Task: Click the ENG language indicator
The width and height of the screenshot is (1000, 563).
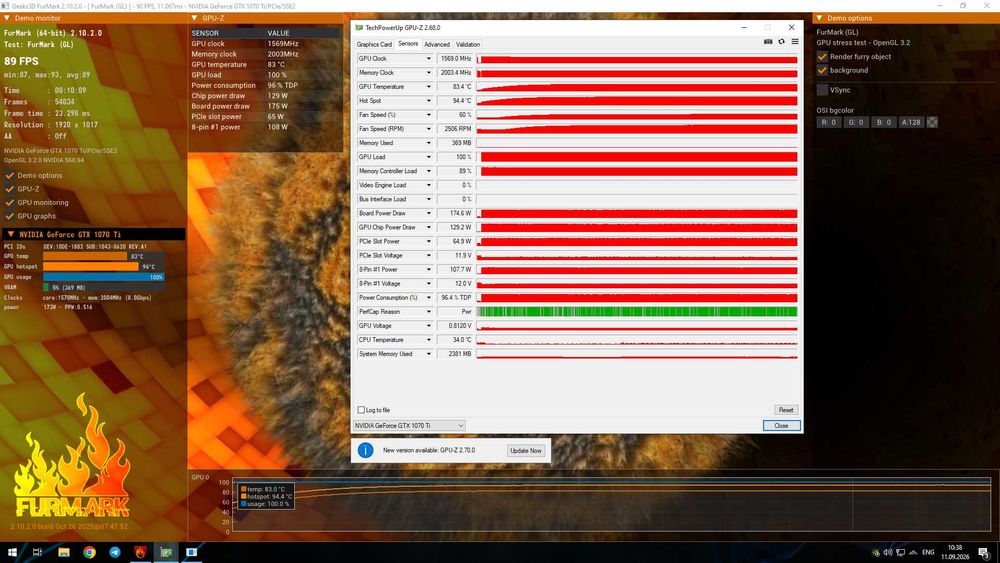Action: (x=928, y=552)
